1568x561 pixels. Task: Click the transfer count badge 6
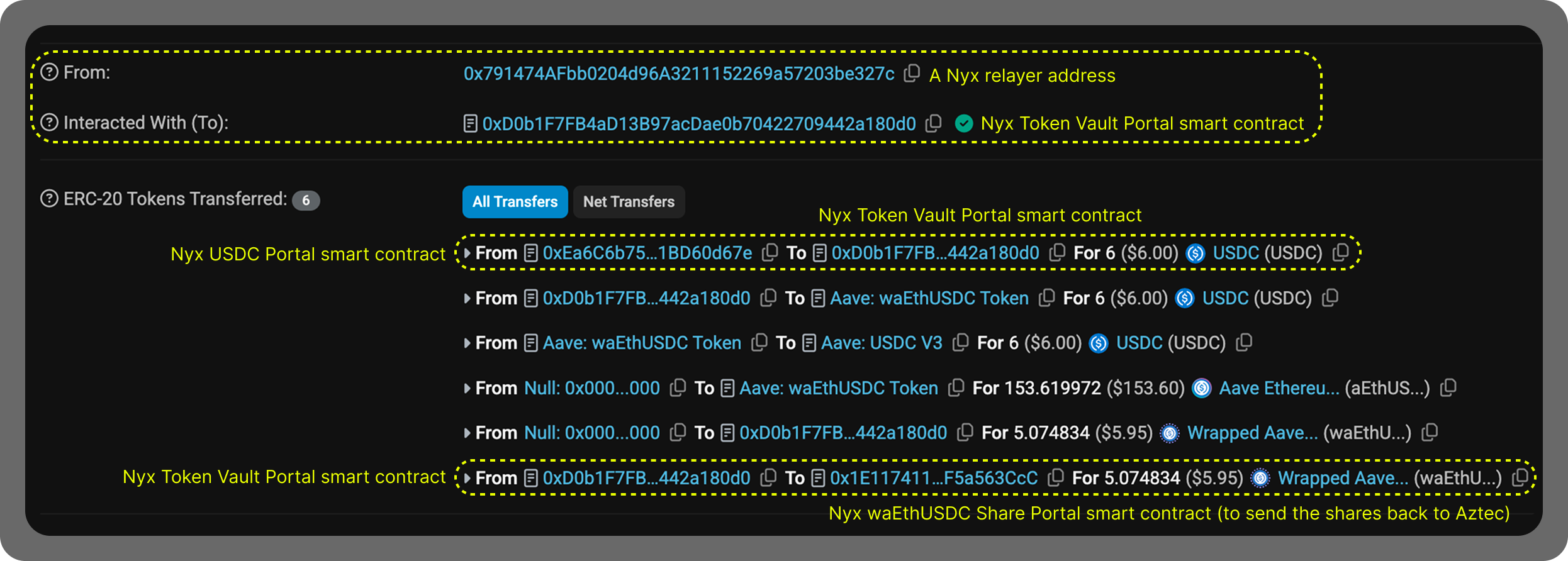click(x=306, y=201)
